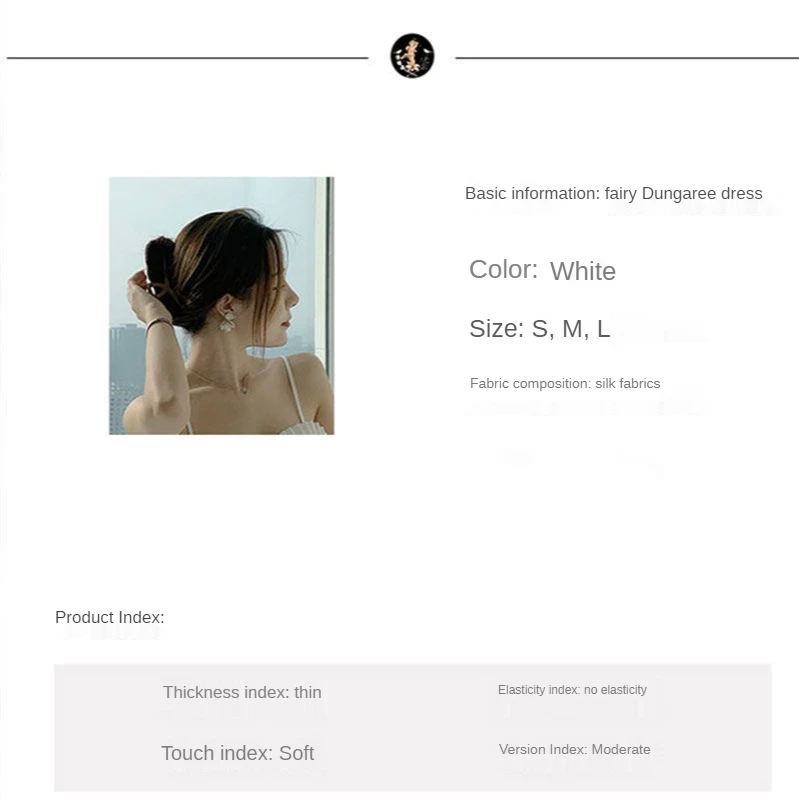Click the horizontal divider line left of logo
The height and width of the screenshot is (800, 799).
187,58
